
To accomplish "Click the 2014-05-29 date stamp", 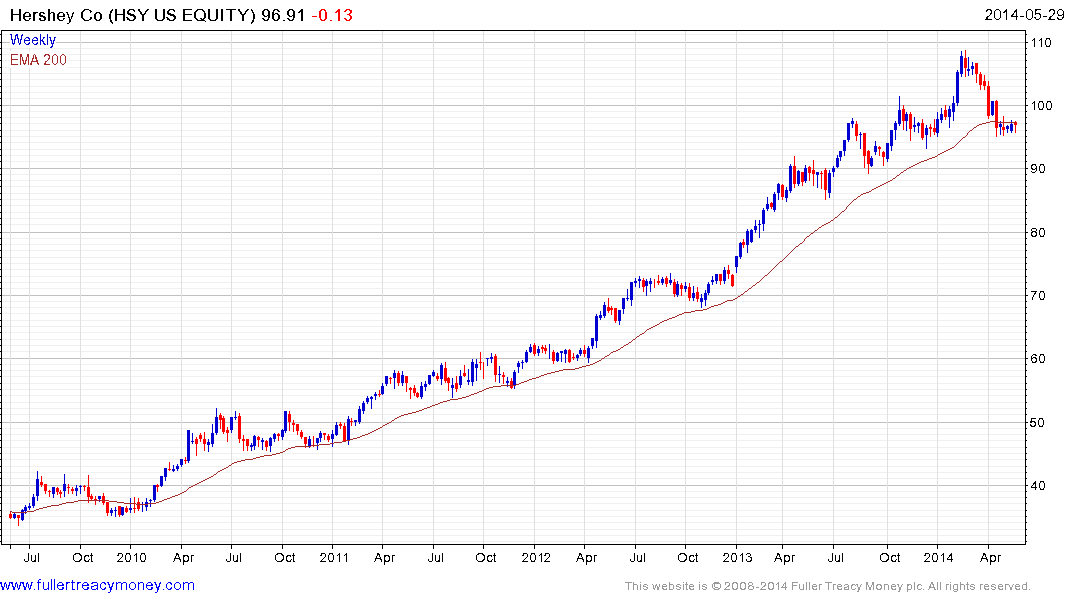I will pos(1024,15).
